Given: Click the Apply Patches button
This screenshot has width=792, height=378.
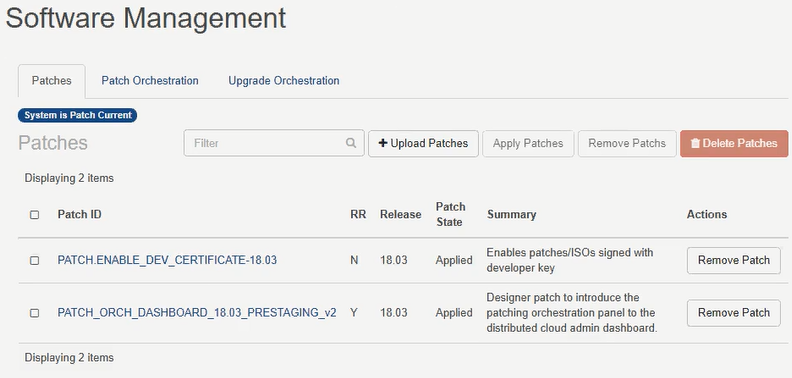Looking at the screenshot, I should 528,144.
